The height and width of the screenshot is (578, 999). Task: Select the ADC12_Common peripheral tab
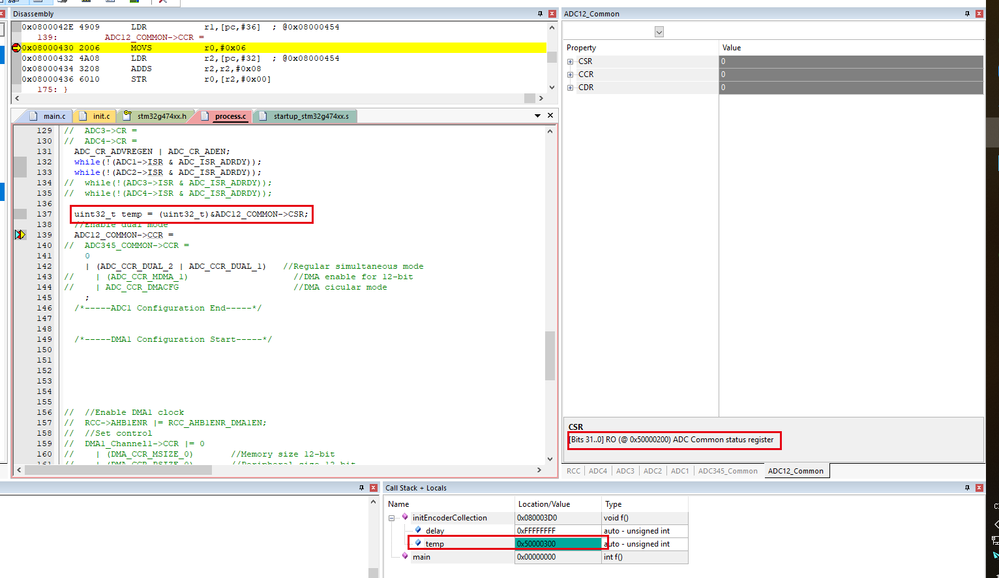[795, 471]
